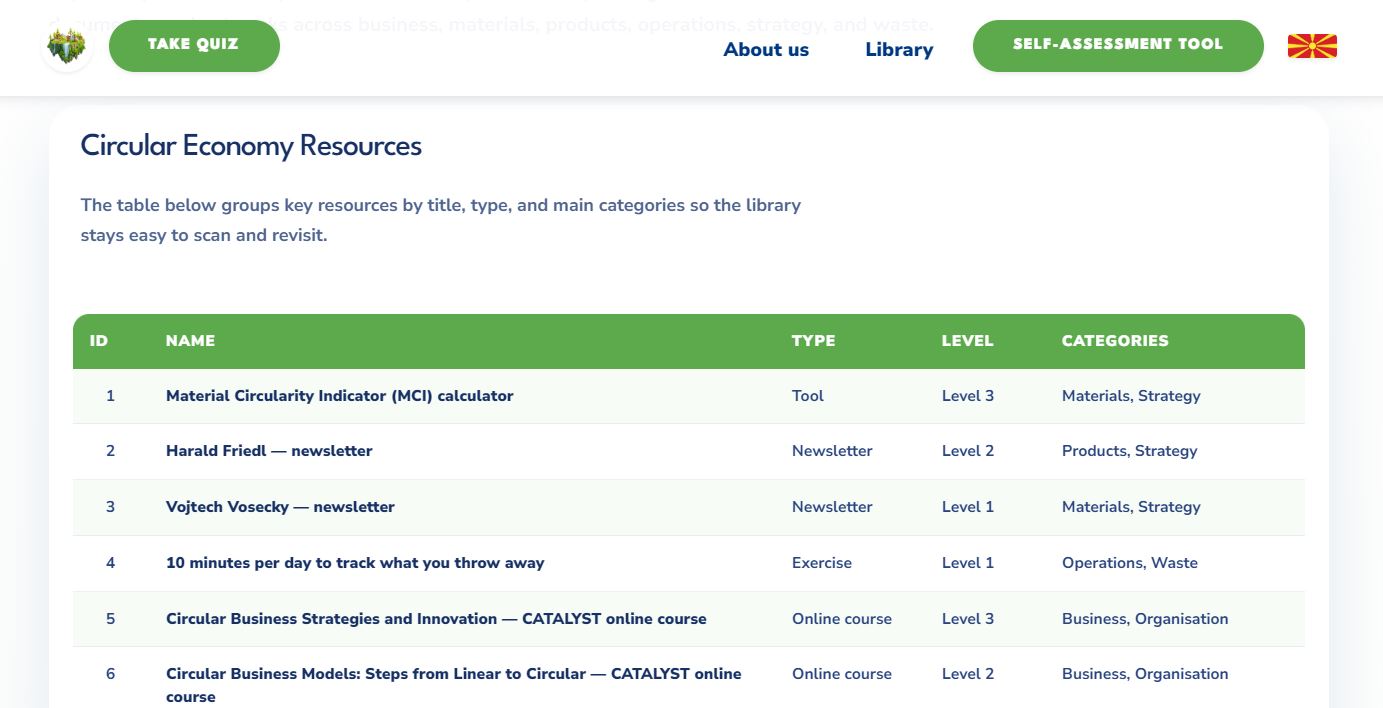Click 'Online course' in Circular Business Models row
The width and height of the screenshot is (1383, 708).
[842, 674]
